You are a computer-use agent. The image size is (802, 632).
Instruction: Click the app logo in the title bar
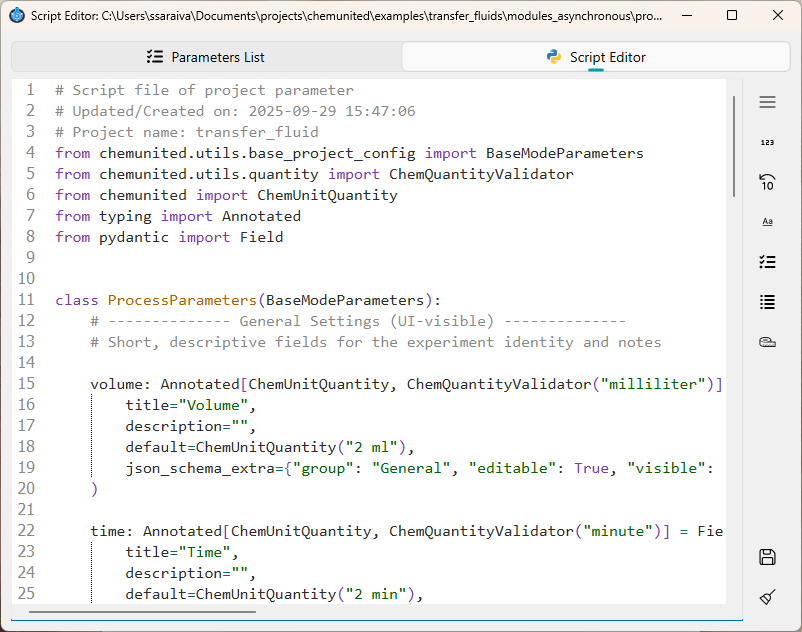point(17,15)
